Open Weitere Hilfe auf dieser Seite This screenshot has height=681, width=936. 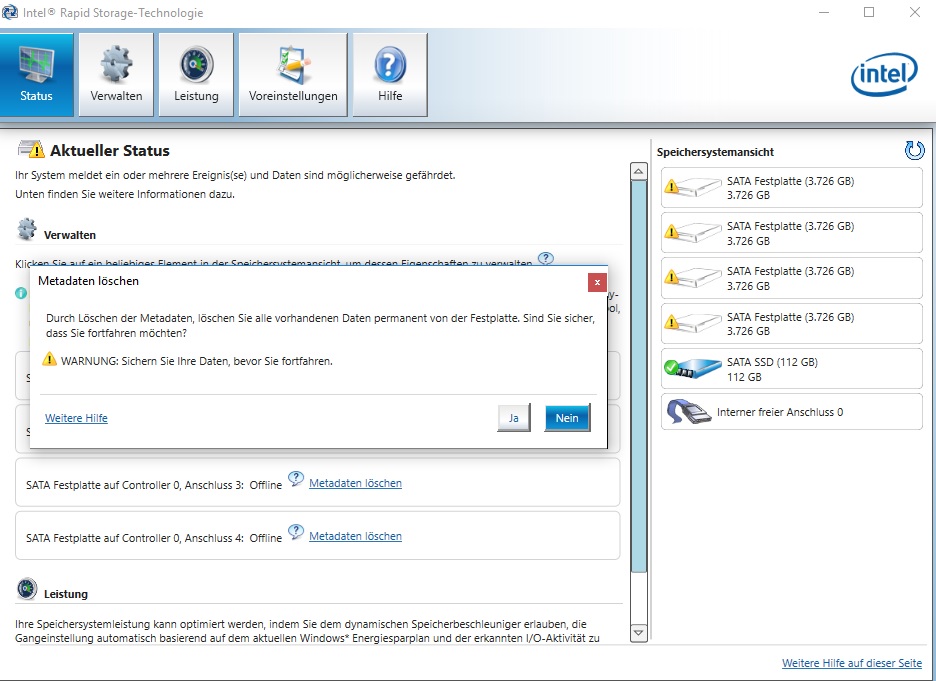(x=852, y=663)
